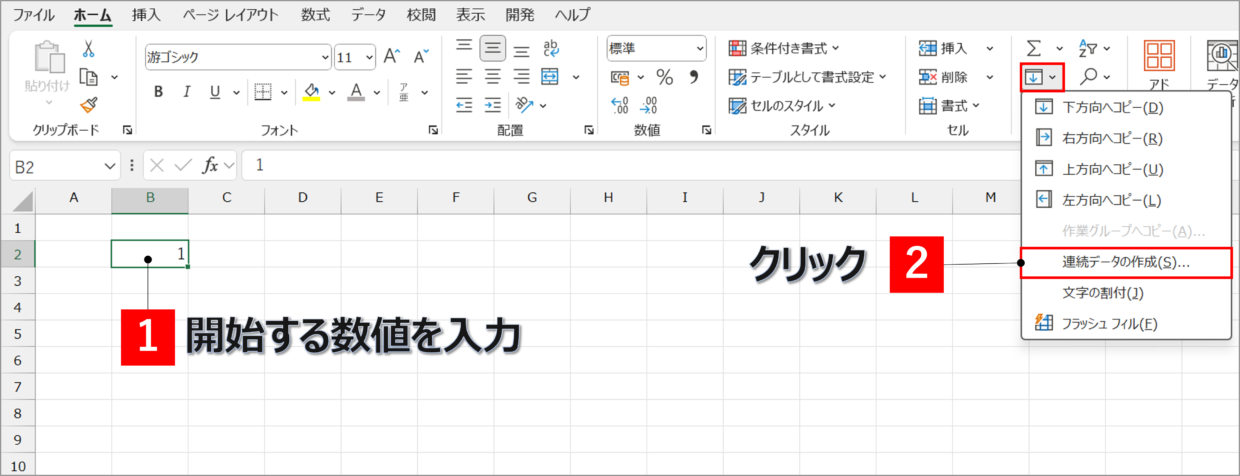This screenshot has width=1240, height=476.
Task: Toggle Italic formatting
Action: click(186, 92)
